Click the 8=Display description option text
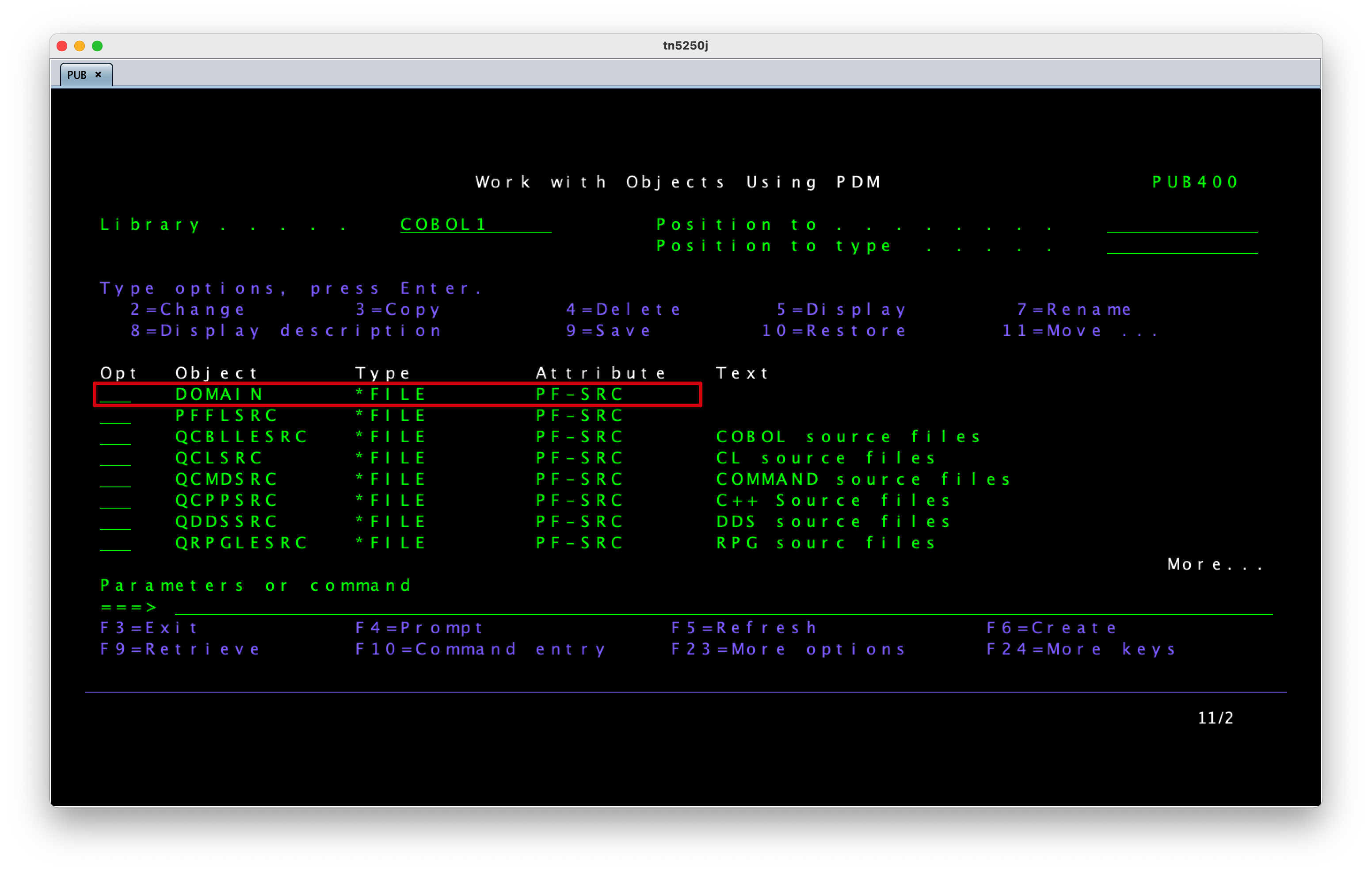Screen dimensions: 1372x873 286,331
